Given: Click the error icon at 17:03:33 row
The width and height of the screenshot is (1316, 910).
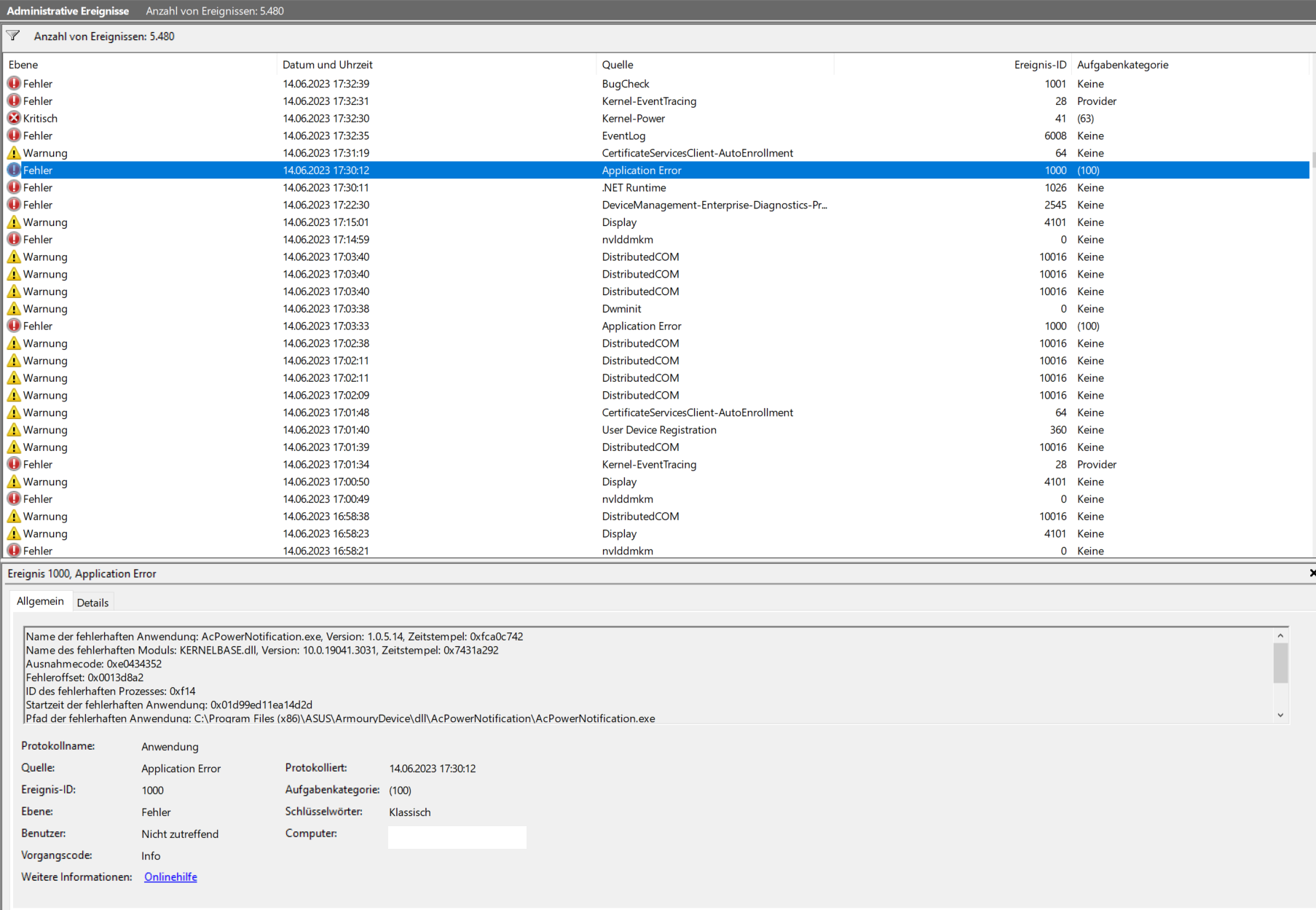Looking at the screenshot, I should (14, 326).
